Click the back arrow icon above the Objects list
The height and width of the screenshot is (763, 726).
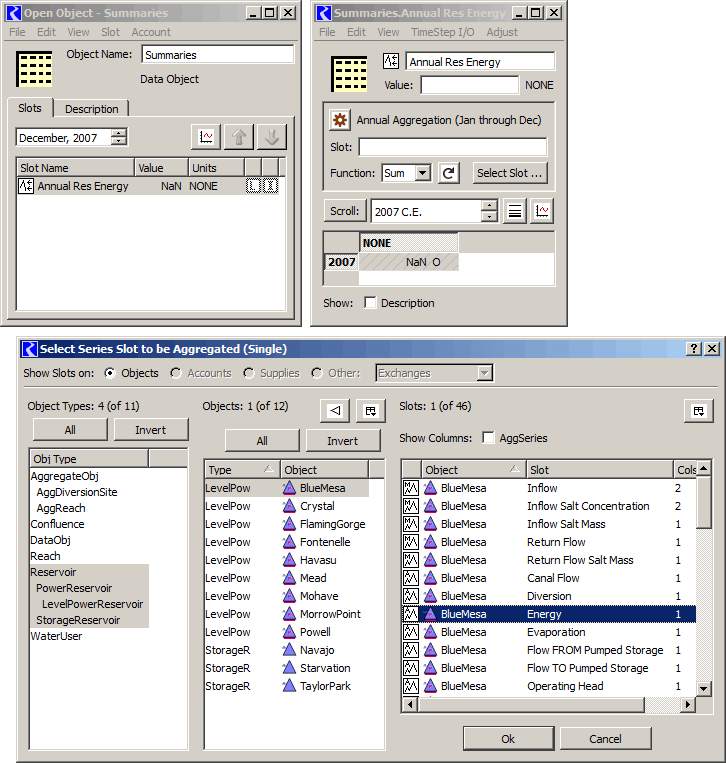click(x=335, y=411)
